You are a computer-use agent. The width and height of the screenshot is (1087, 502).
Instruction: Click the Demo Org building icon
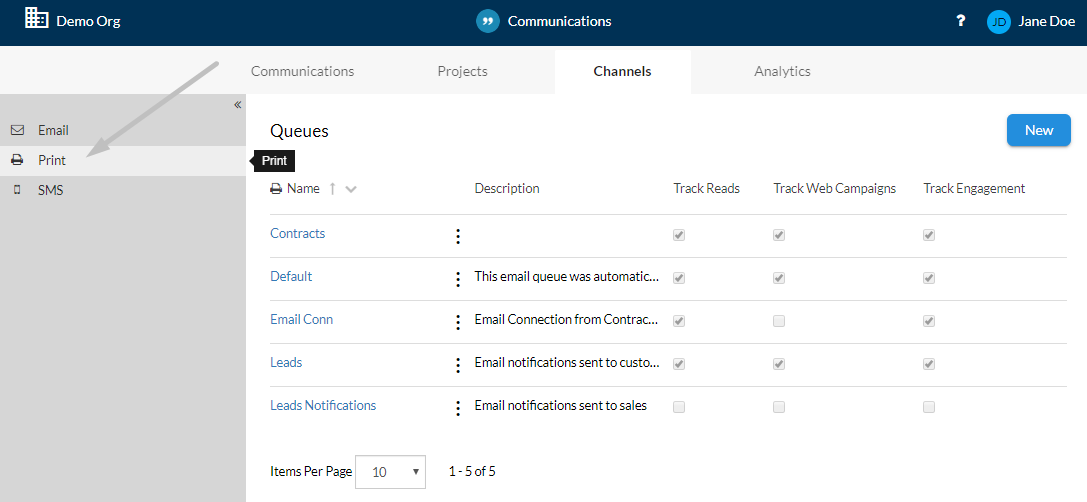coord(36,19)
